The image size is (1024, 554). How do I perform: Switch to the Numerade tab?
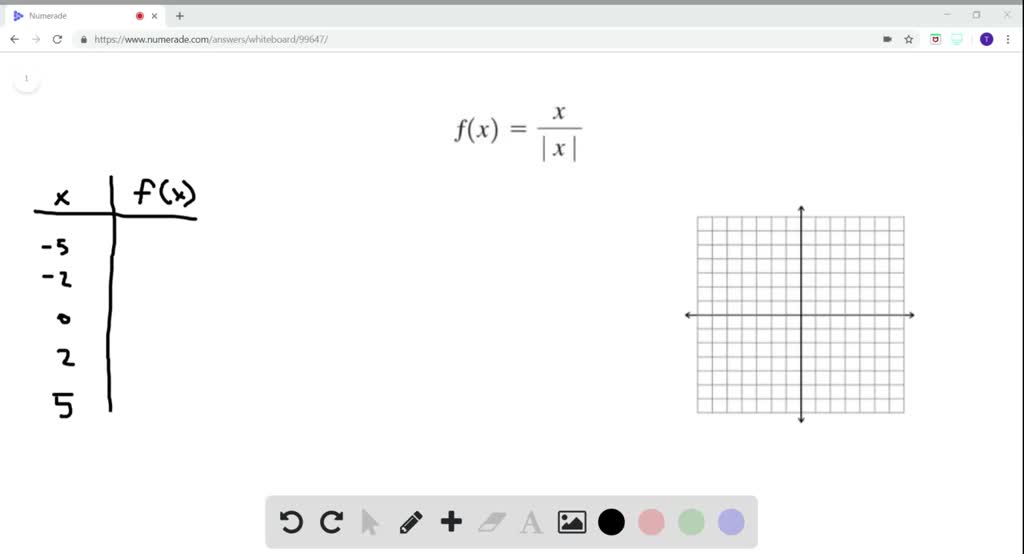coord(85,16)
